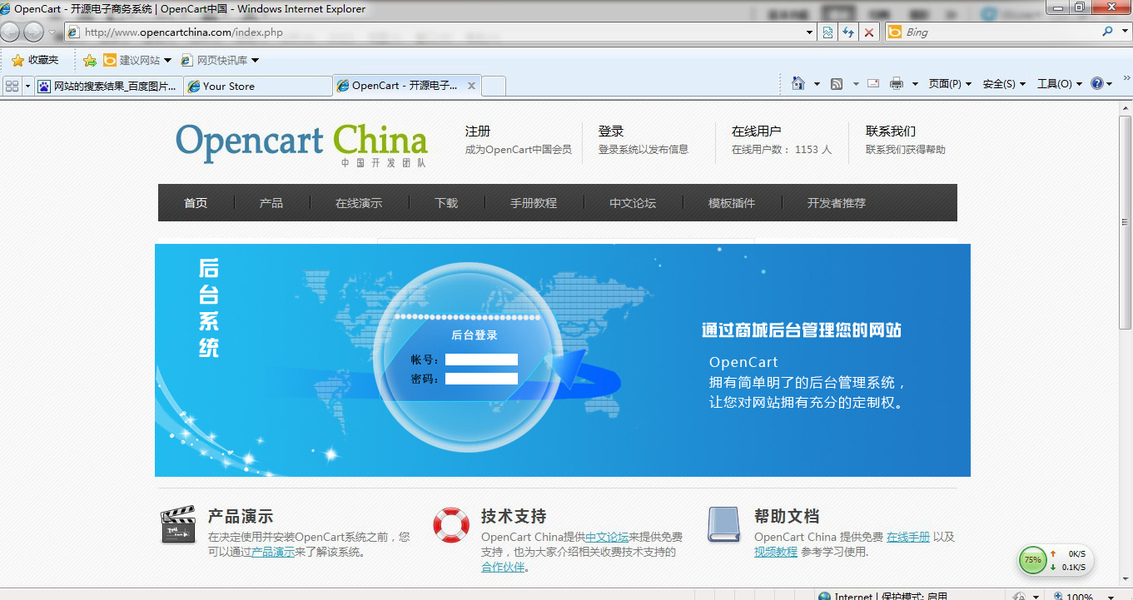Open 手册教程 in the site navigation
The width and height of the screenshot is (1133, 600).
[533, 203]
